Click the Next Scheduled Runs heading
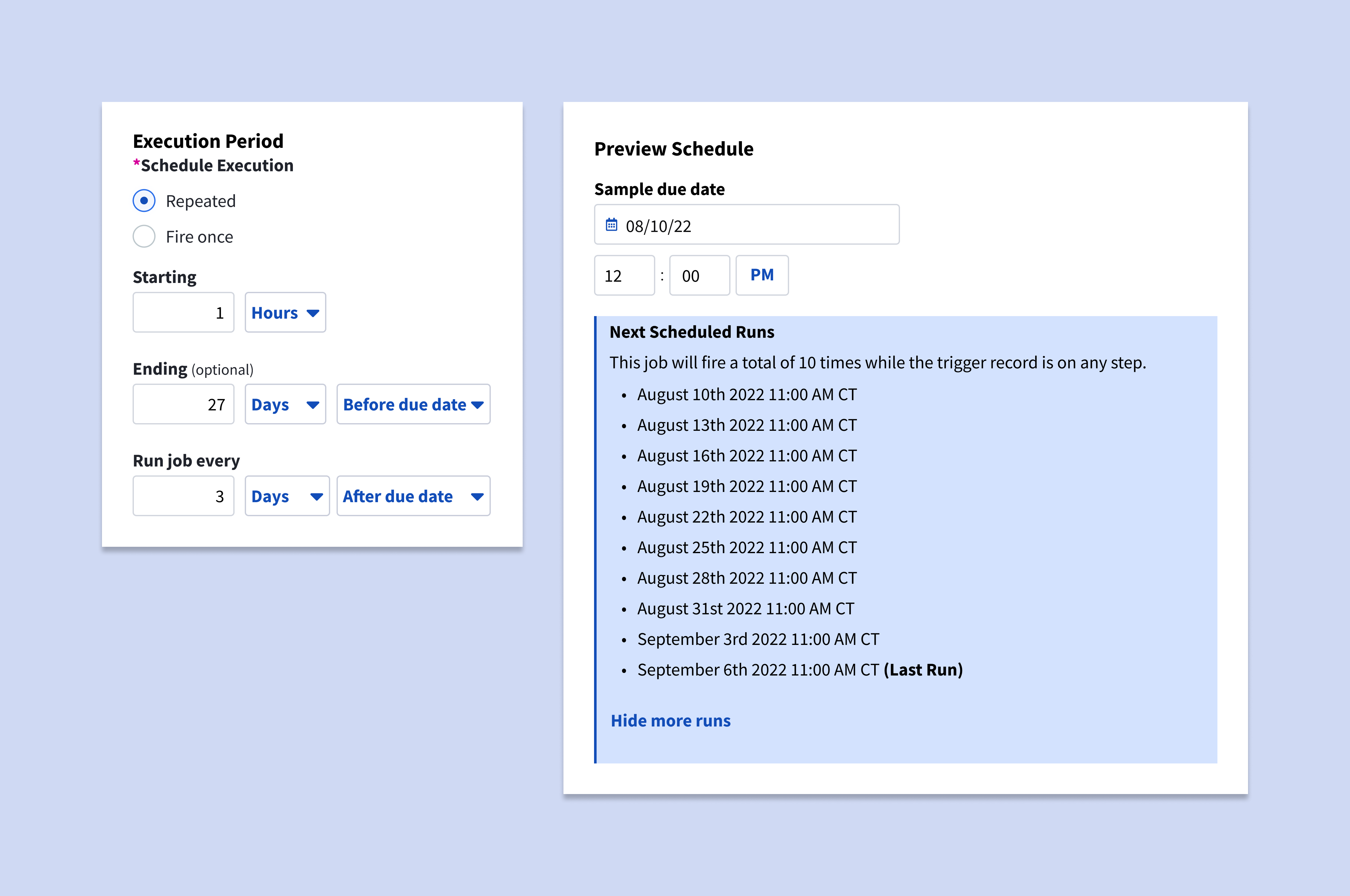This screenshot has width=1350, height=896. [692, 331]
